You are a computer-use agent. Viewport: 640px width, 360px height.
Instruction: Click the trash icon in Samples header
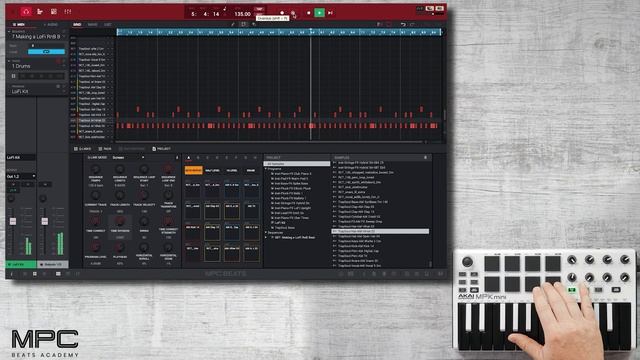425,158
